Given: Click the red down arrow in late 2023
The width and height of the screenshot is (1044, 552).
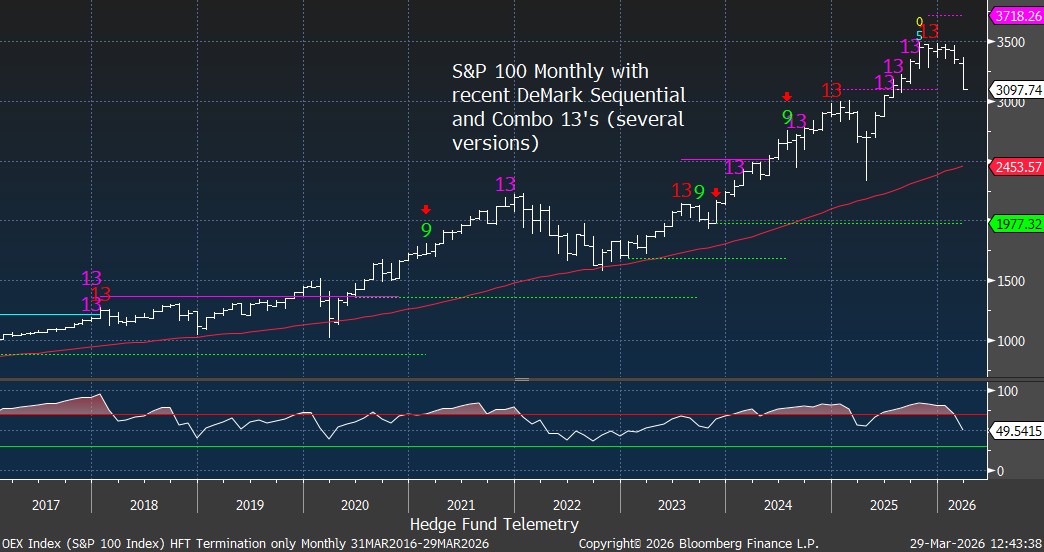Looking at the screenshot, I should (x=716, y=191).
